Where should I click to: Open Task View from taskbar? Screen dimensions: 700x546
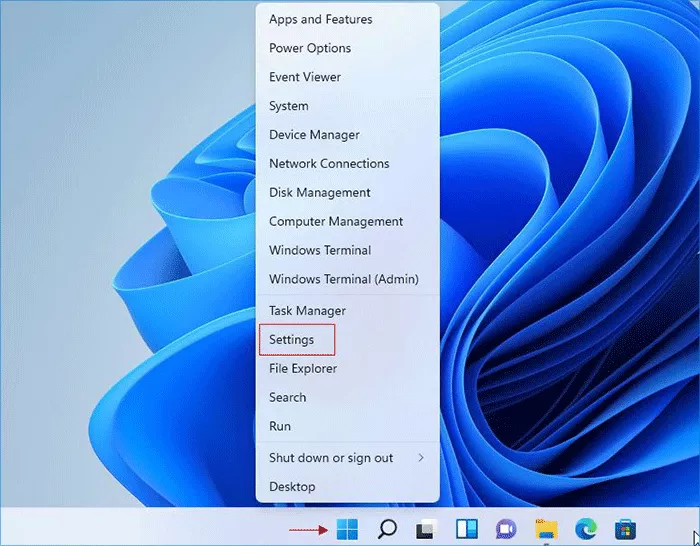427,529
